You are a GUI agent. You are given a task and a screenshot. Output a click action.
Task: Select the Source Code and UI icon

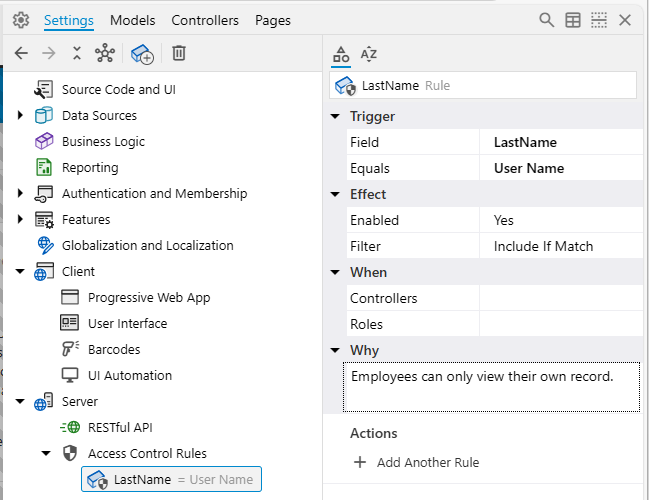(43, 89)
